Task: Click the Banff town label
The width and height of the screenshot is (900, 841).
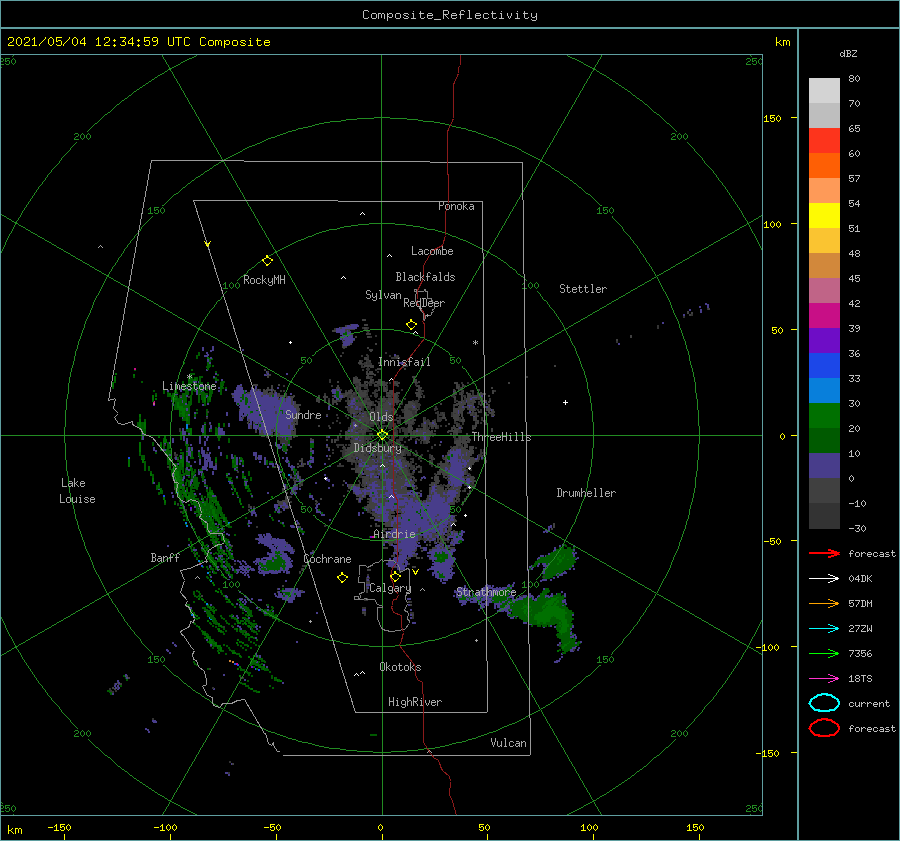Action: point(165,557)
